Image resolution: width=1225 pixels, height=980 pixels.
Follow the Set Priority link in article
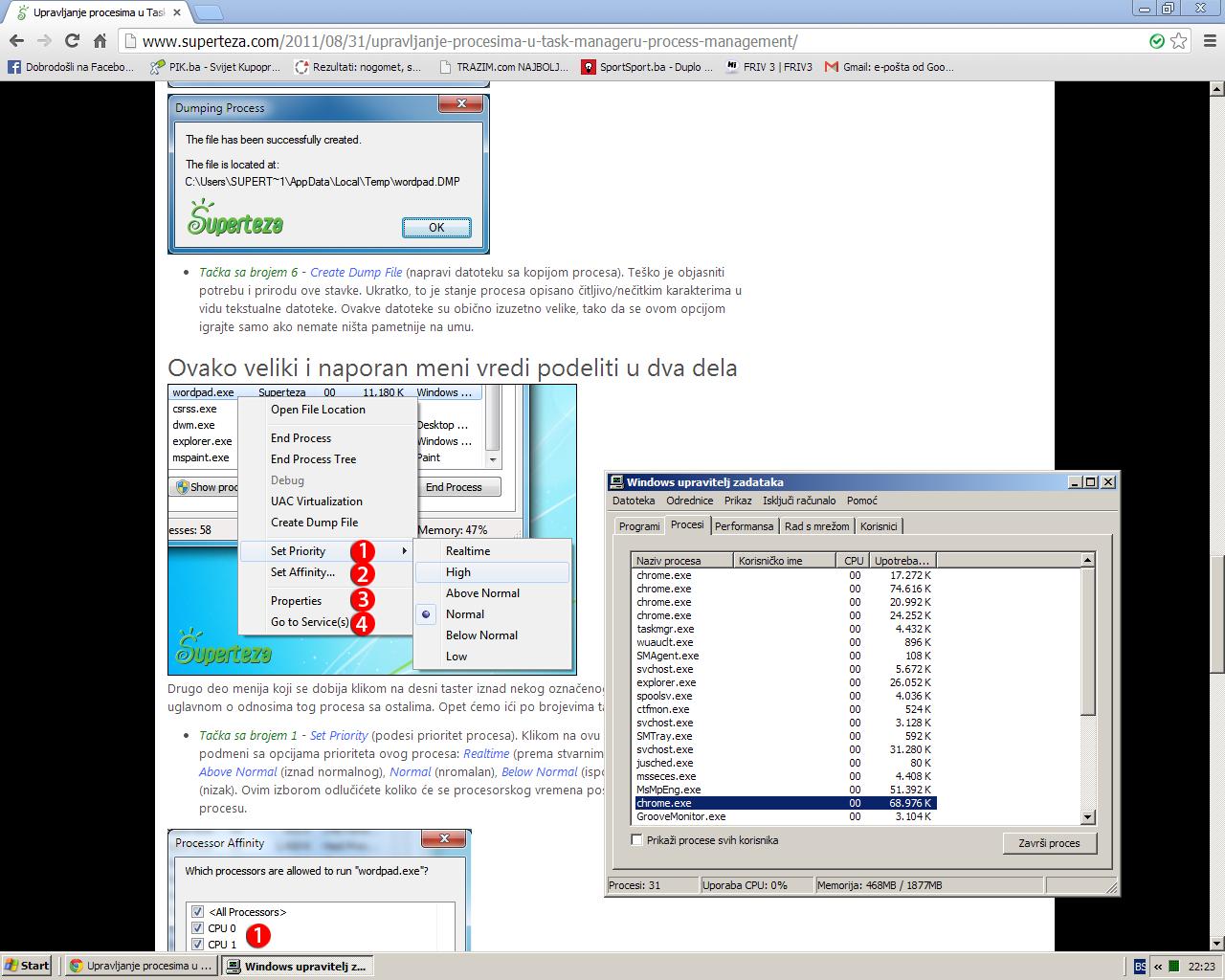point(339,736)
